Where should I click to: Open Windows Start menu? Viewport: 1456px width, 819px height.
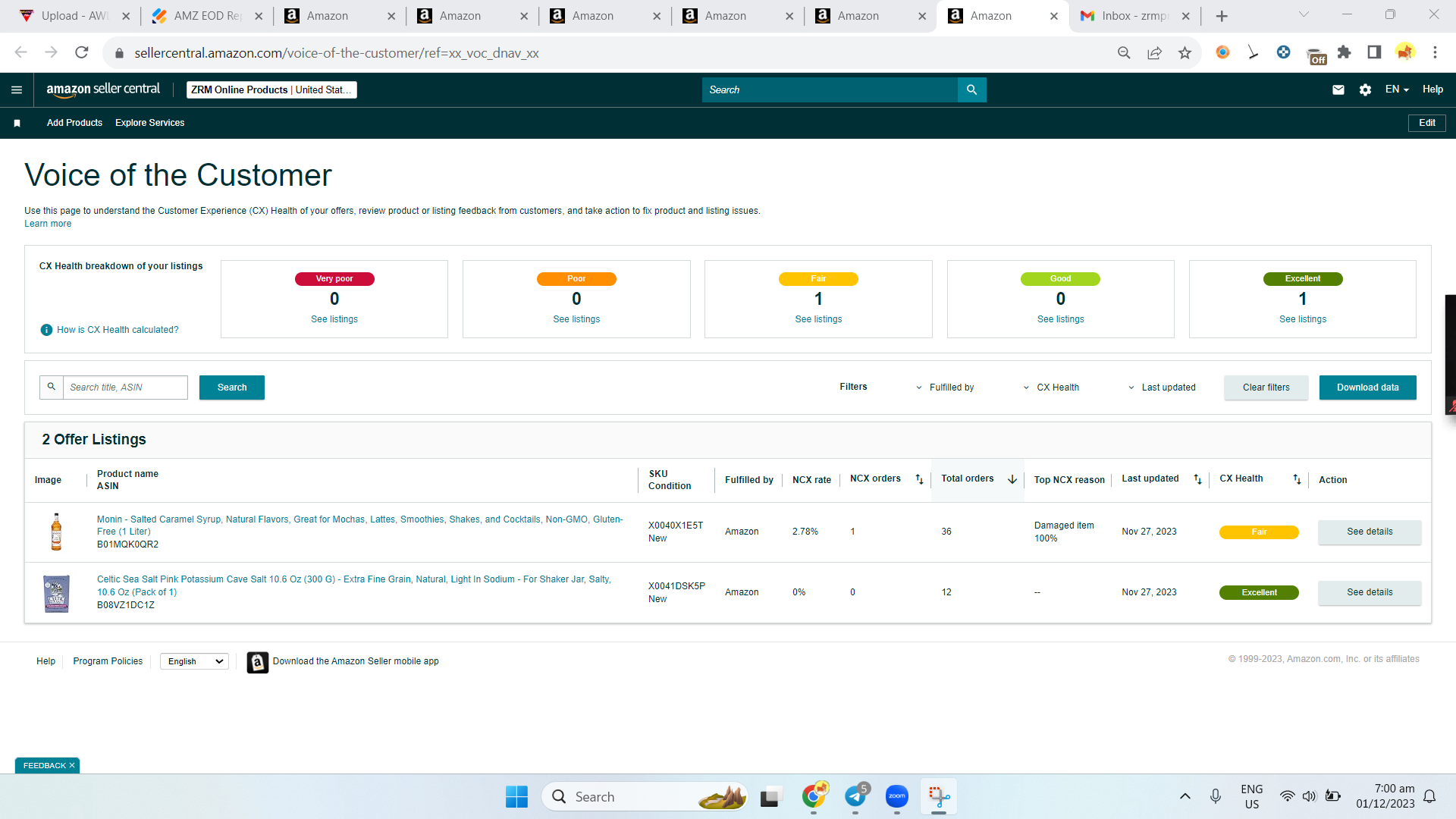[516, 796]
